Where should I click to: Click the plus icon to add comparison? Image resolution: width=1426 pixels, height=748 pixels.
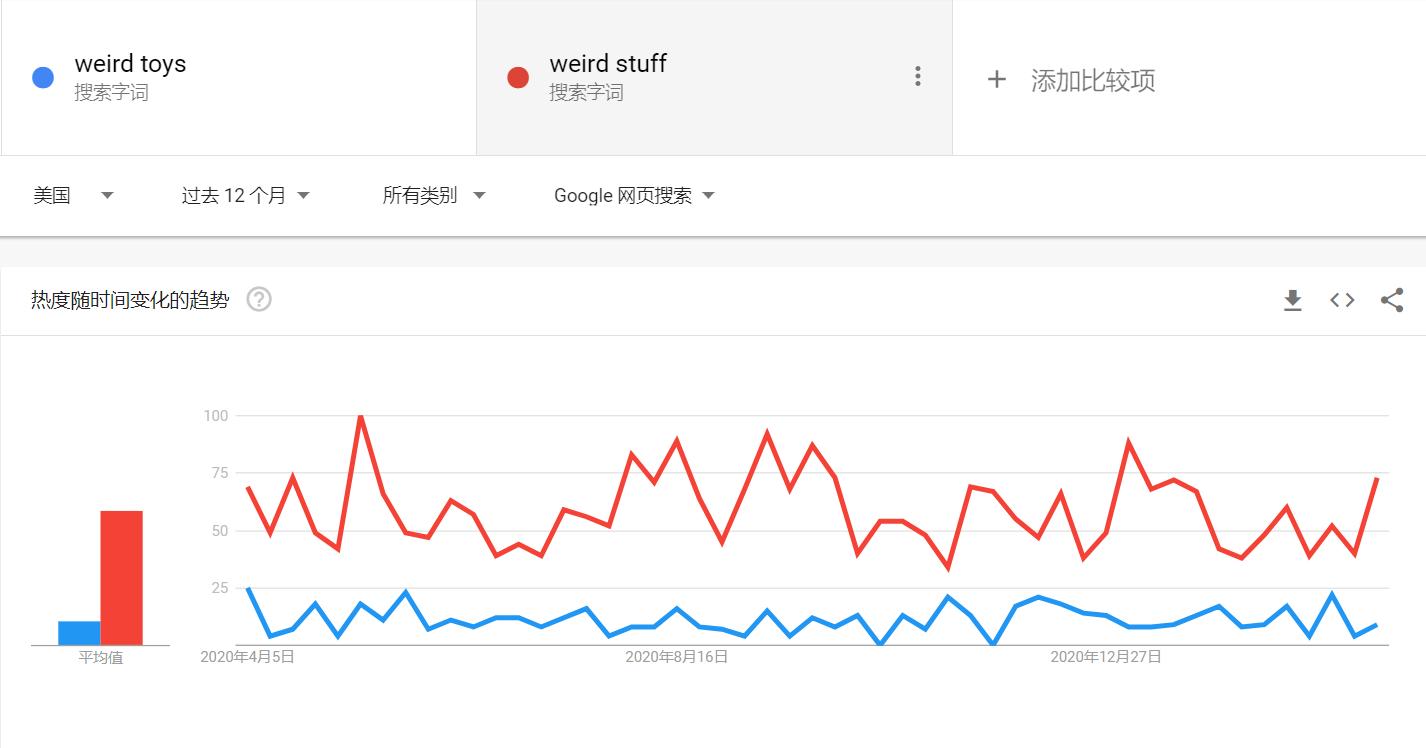[x=996, y=80]
